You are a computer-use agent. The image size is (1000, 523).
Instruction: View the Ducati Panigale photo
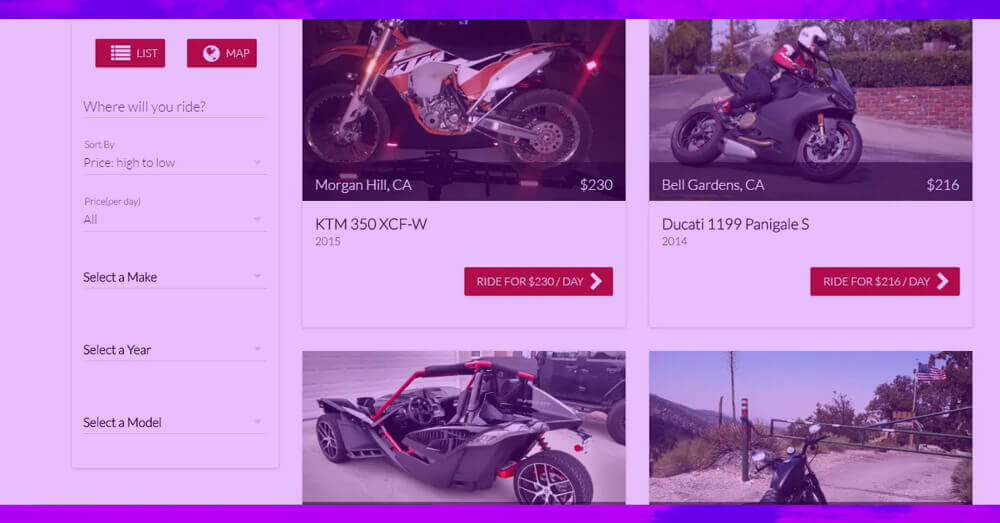click(x=811, y=110)
